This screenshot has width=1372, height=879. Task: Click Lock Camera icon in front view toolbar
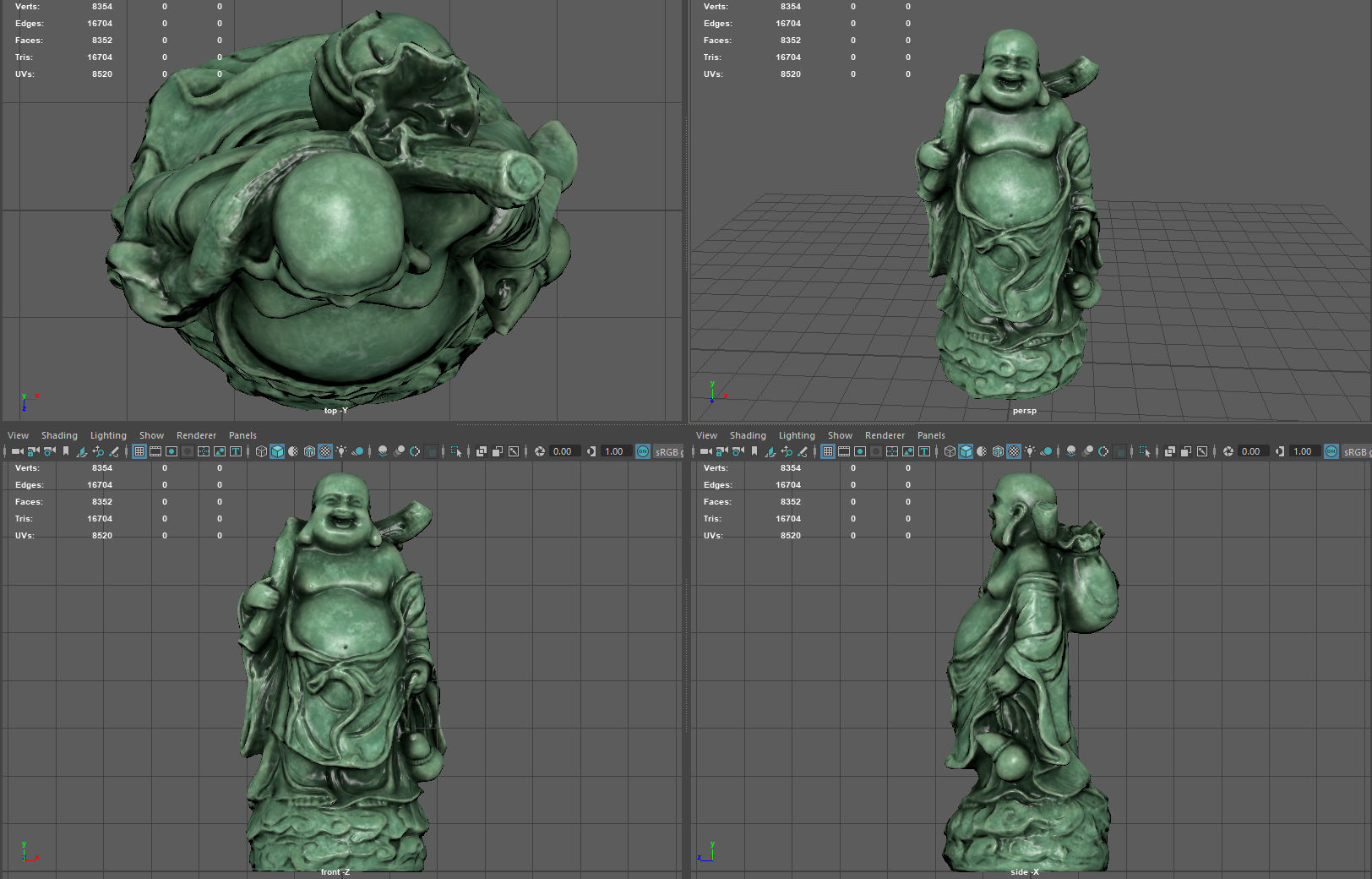click(33, 451)
